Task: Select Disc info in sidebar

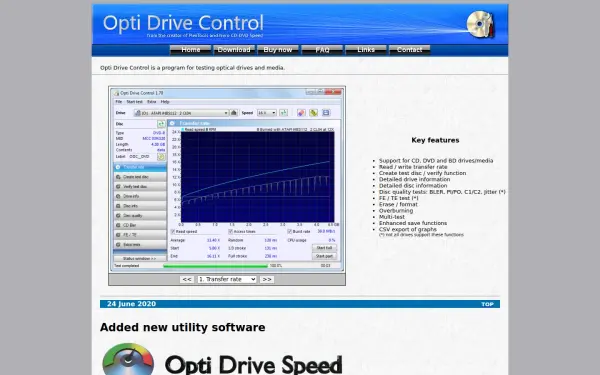Action: point(140,206)
